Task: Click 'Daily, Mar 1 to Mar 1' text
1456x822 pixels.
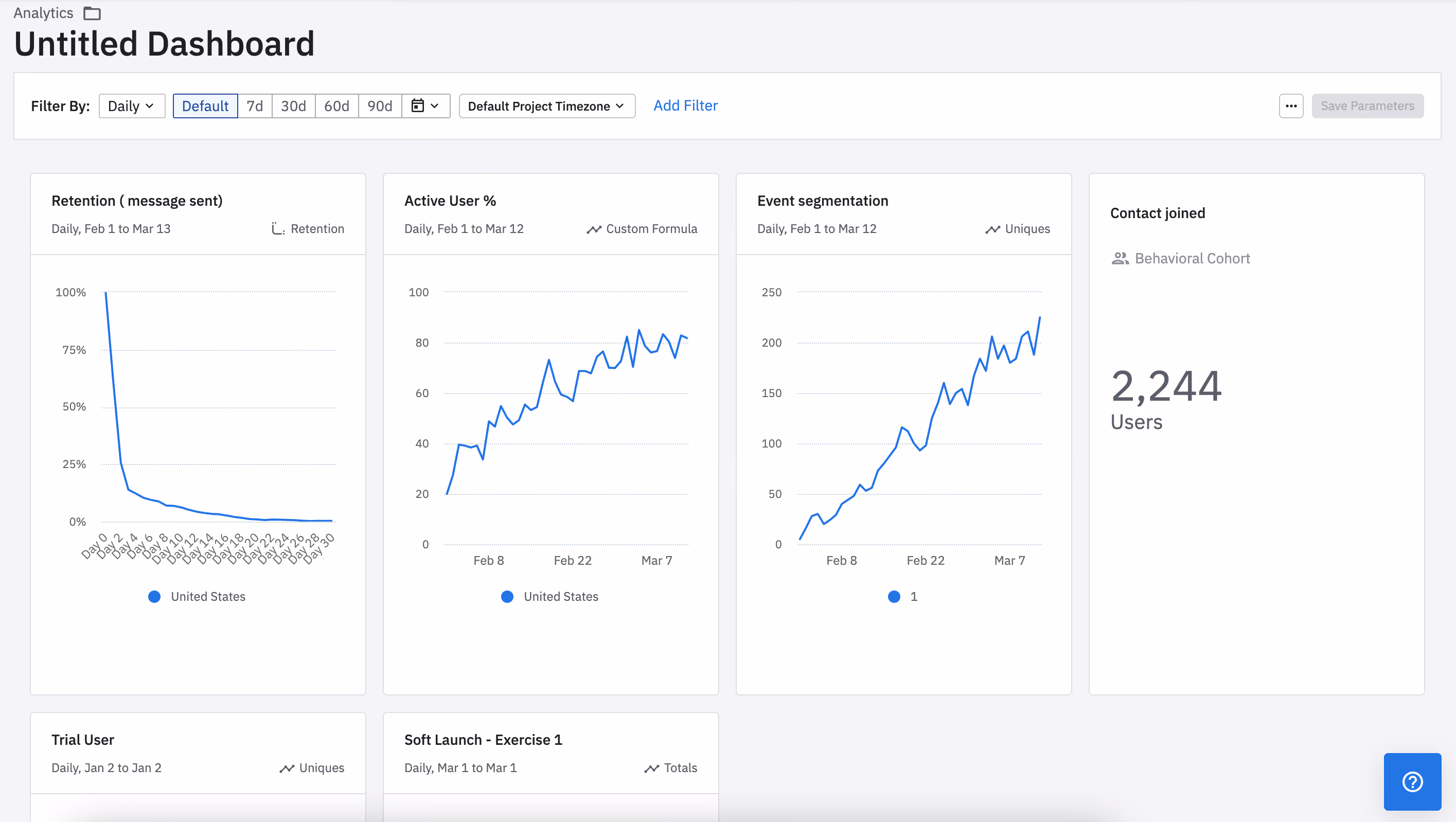Action: (460, 768)
